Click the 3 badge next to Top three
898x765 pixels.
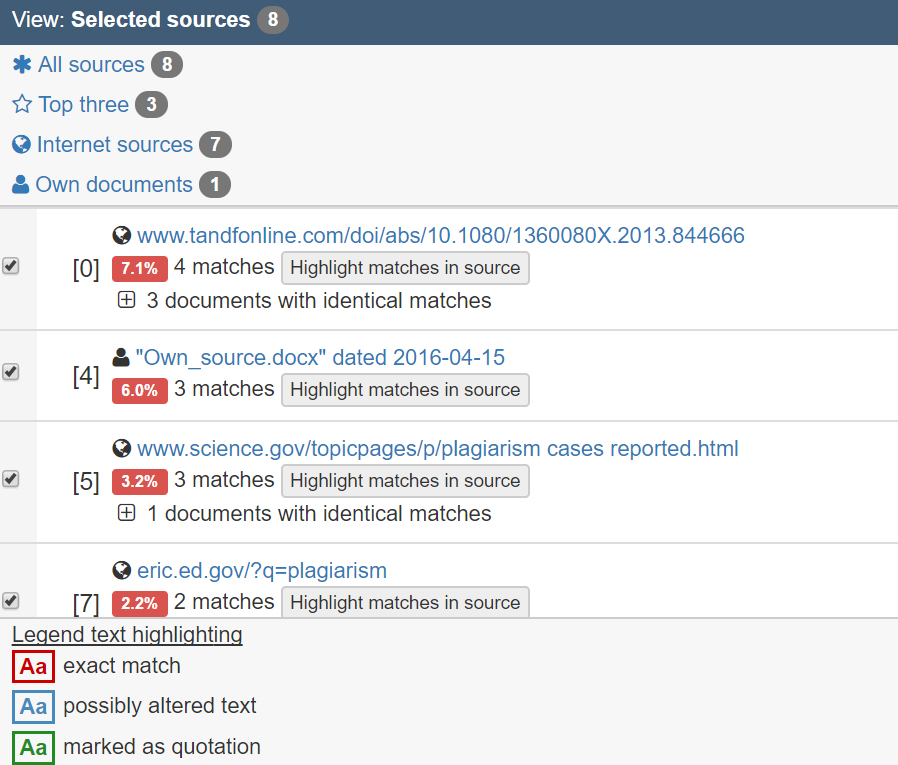pyautogui.click(x=151, y=104)
